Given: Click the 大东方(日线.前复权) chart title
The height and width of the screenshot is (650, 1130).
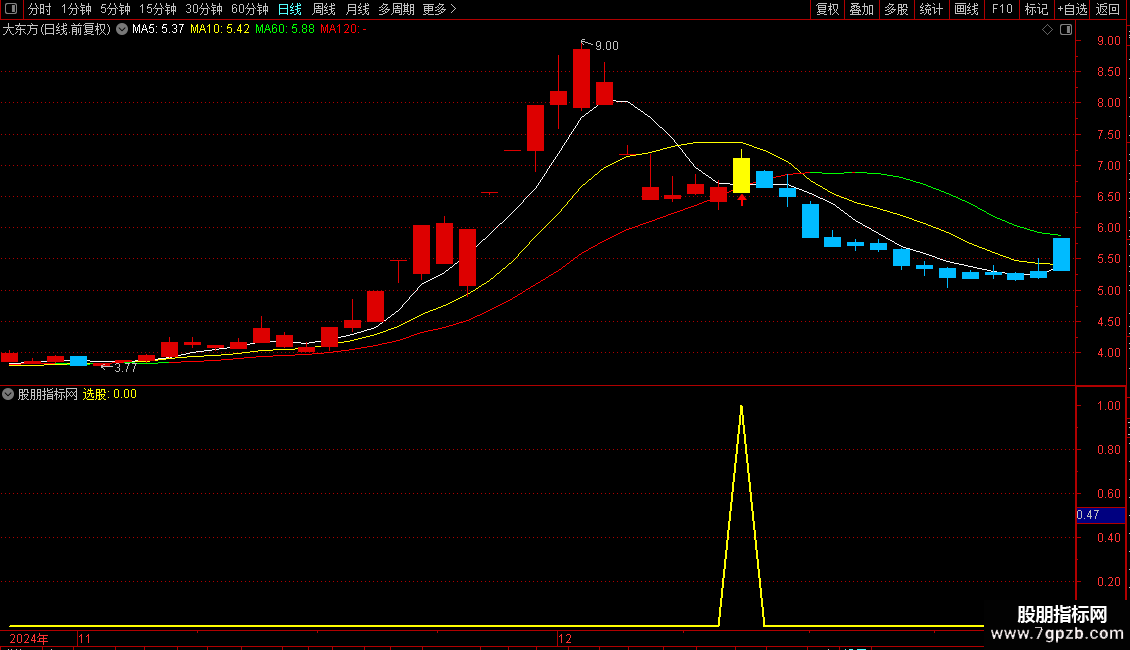Looking at the screenshot, I should [x=56, y=30].
